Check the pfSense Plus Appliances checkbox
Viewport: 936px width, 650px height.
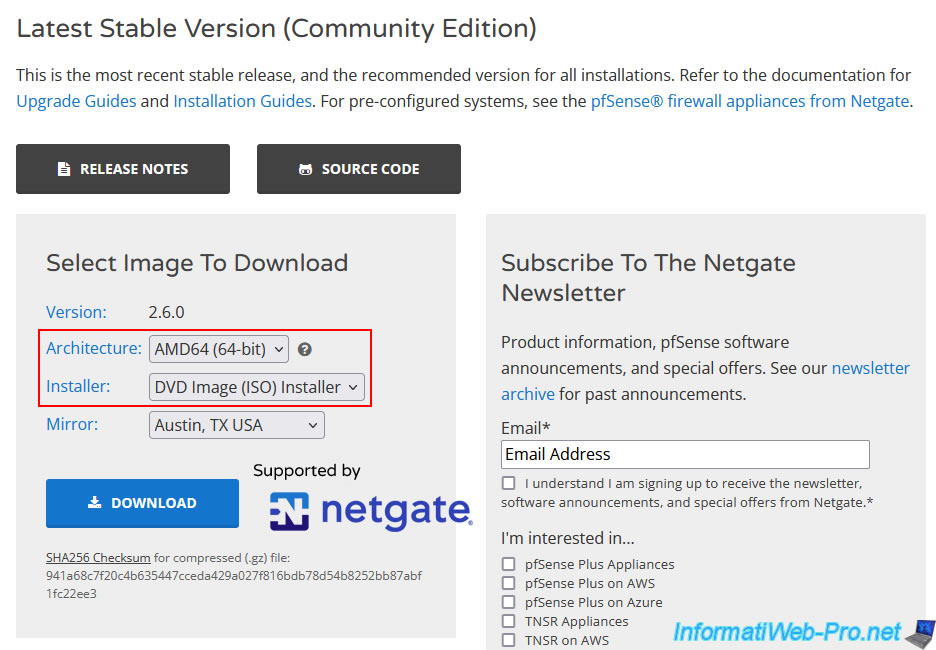click(509, 564)
